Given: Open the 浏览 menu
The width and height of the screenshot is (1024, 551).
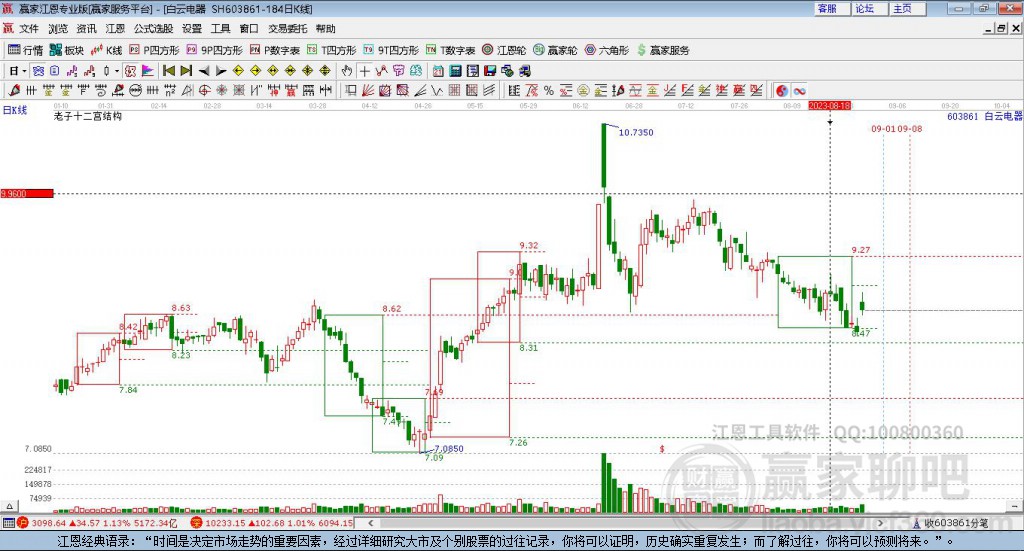Looking at the screenshot, I should coord(57,29).
